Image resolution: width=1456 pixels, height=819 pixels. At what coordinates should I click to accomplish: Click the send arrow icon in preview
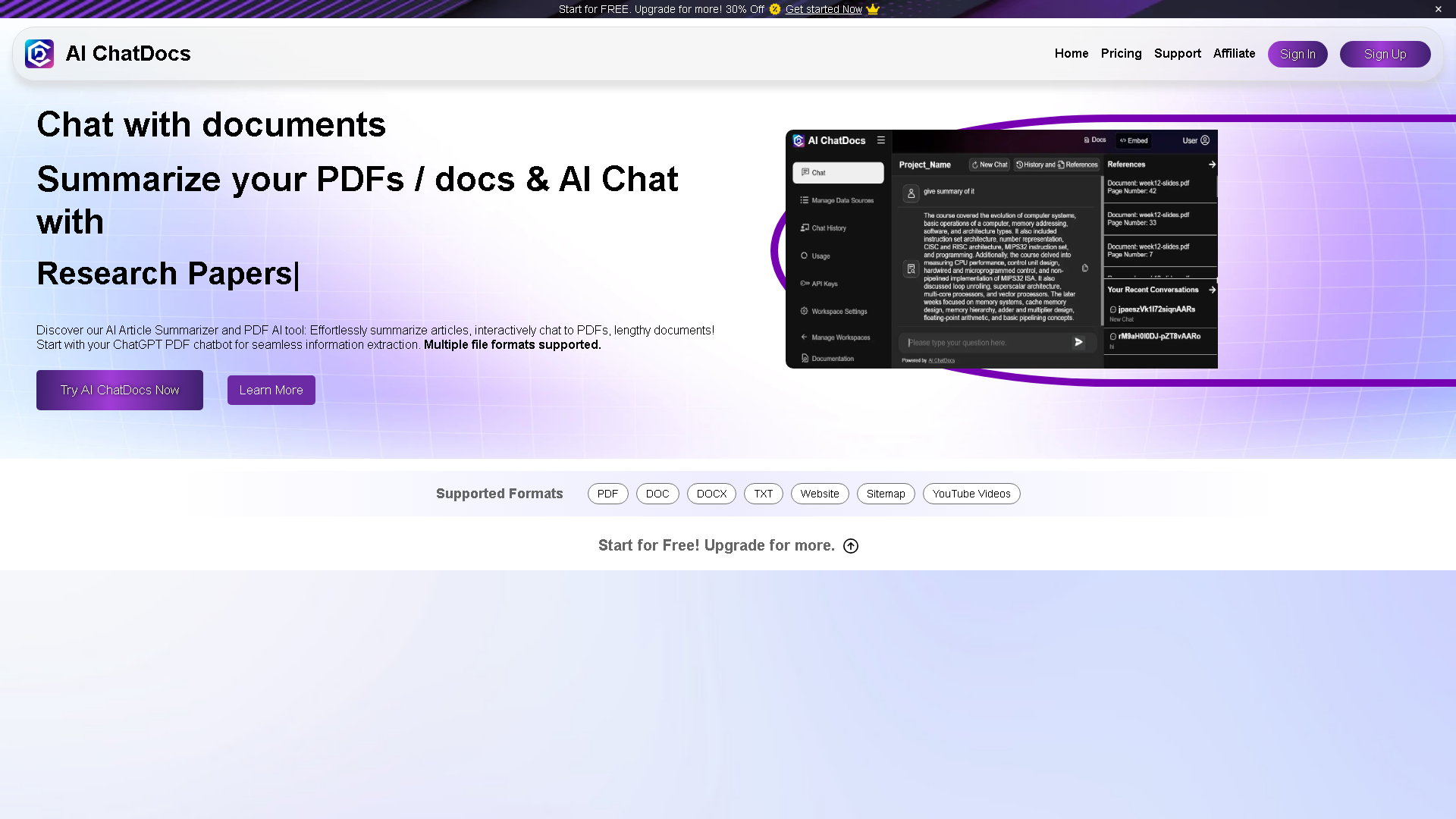pos(1078,343)
